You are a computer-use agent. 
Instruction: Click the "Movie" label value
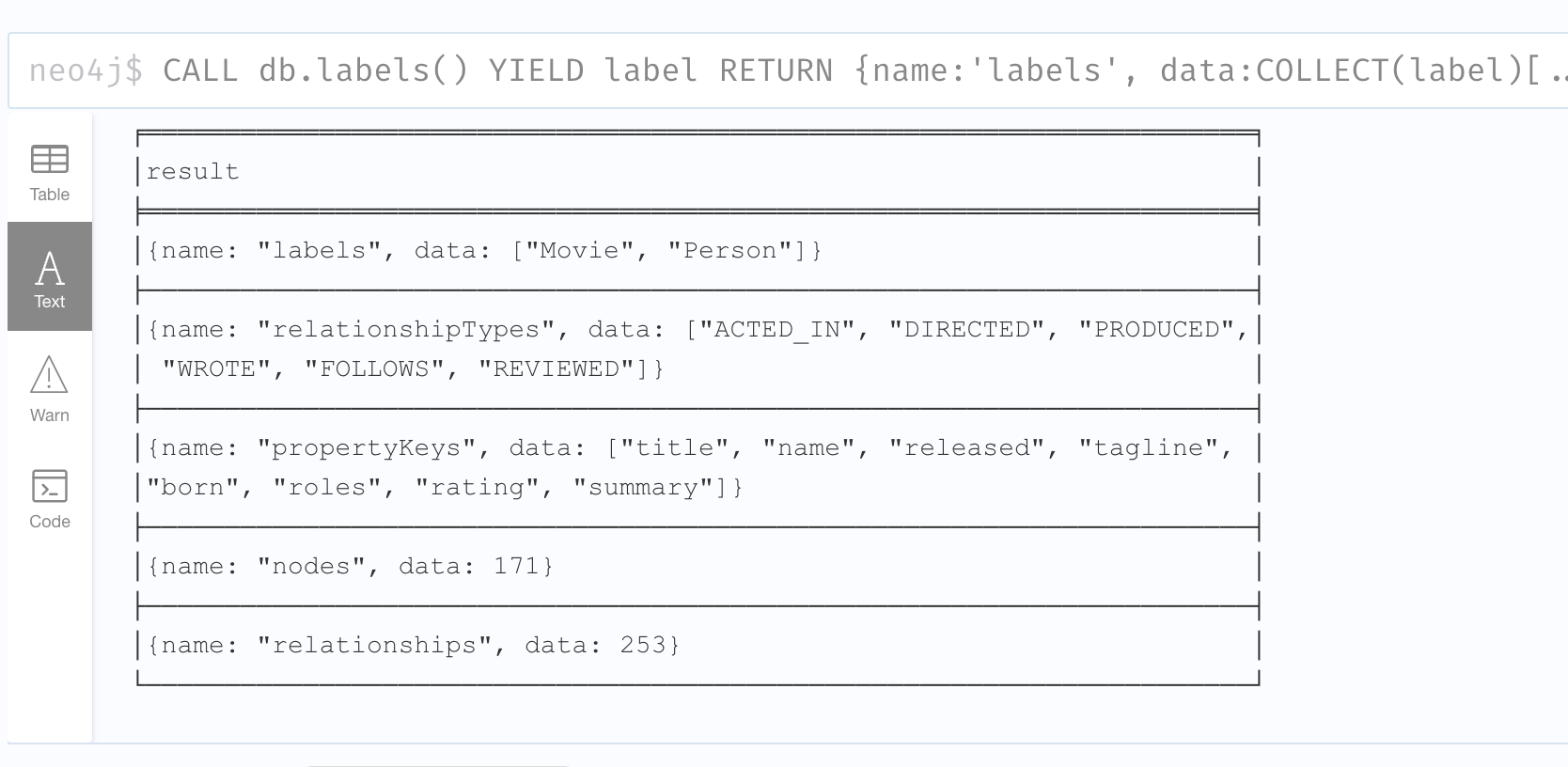[579, 251]
